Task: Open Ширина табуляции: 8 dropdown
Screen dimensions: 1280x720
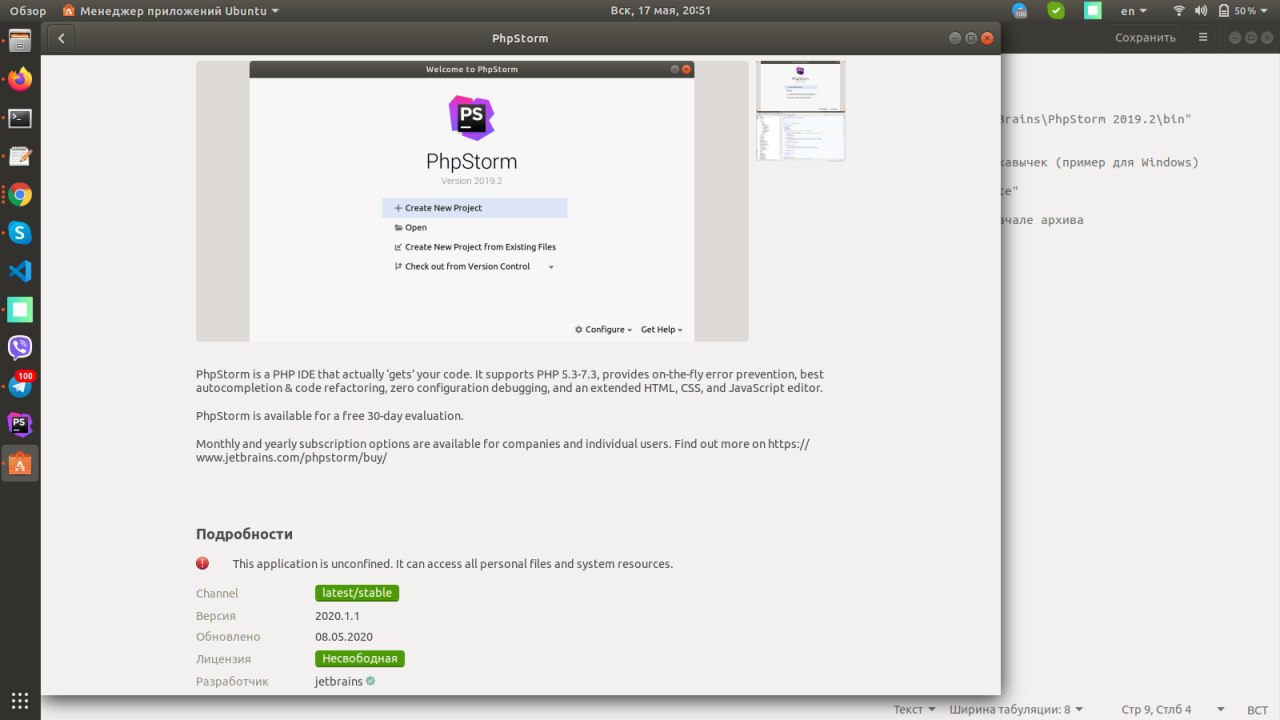Action: point(1016,709)
